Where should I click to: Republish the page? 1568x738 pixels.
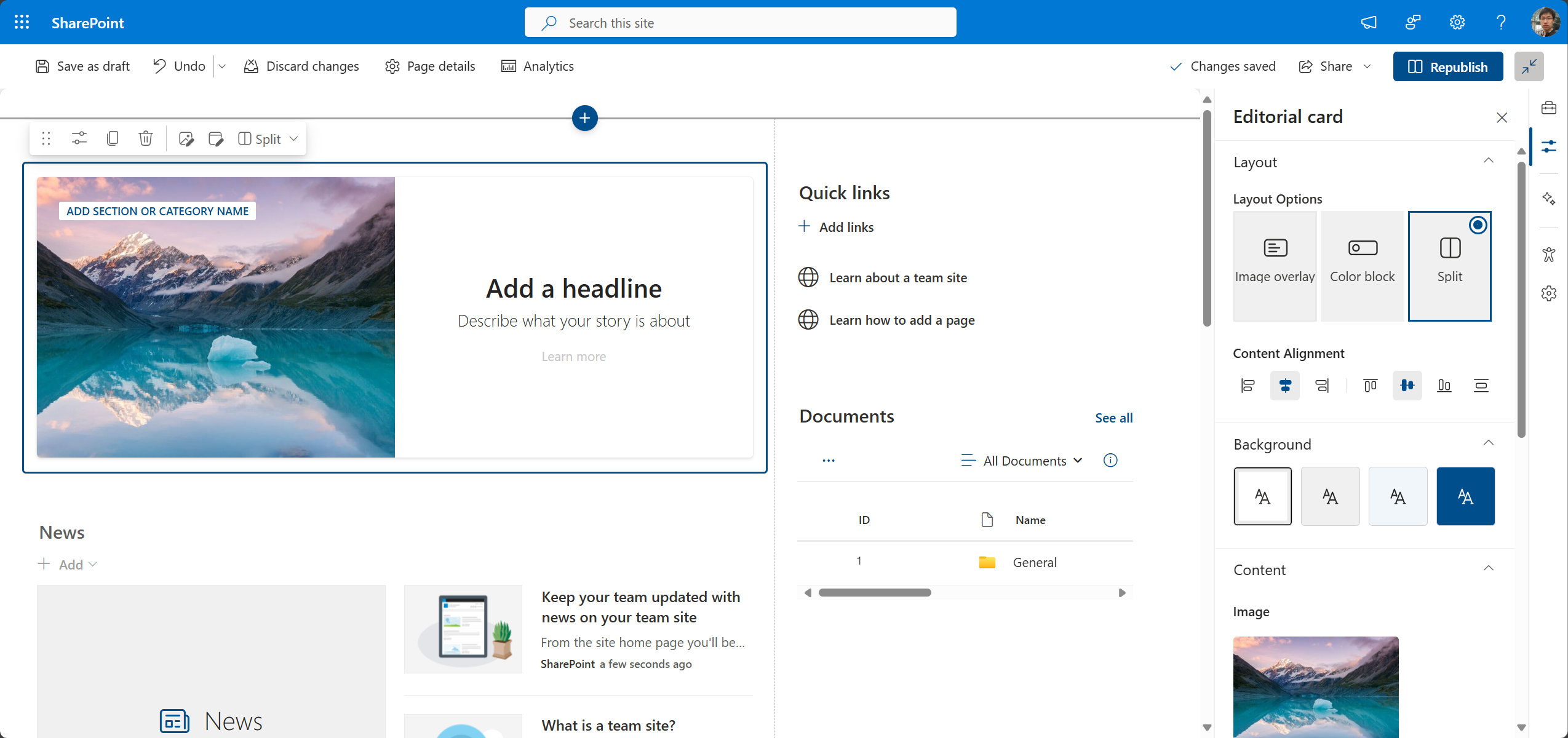(1447, 66)
